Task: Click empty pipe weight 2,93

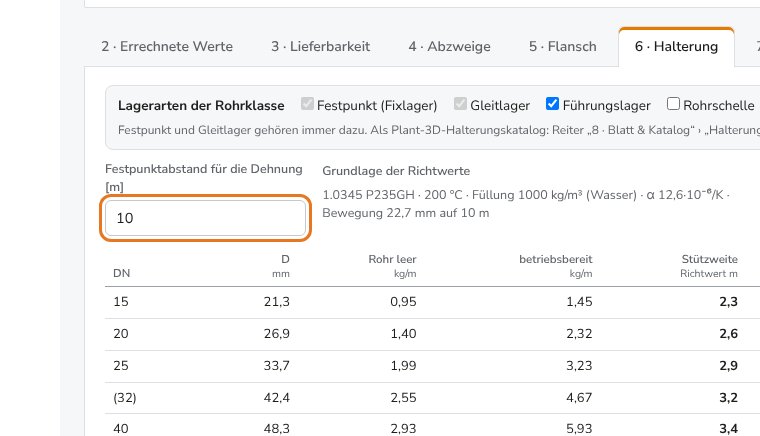Action: (x=403, y=429)
